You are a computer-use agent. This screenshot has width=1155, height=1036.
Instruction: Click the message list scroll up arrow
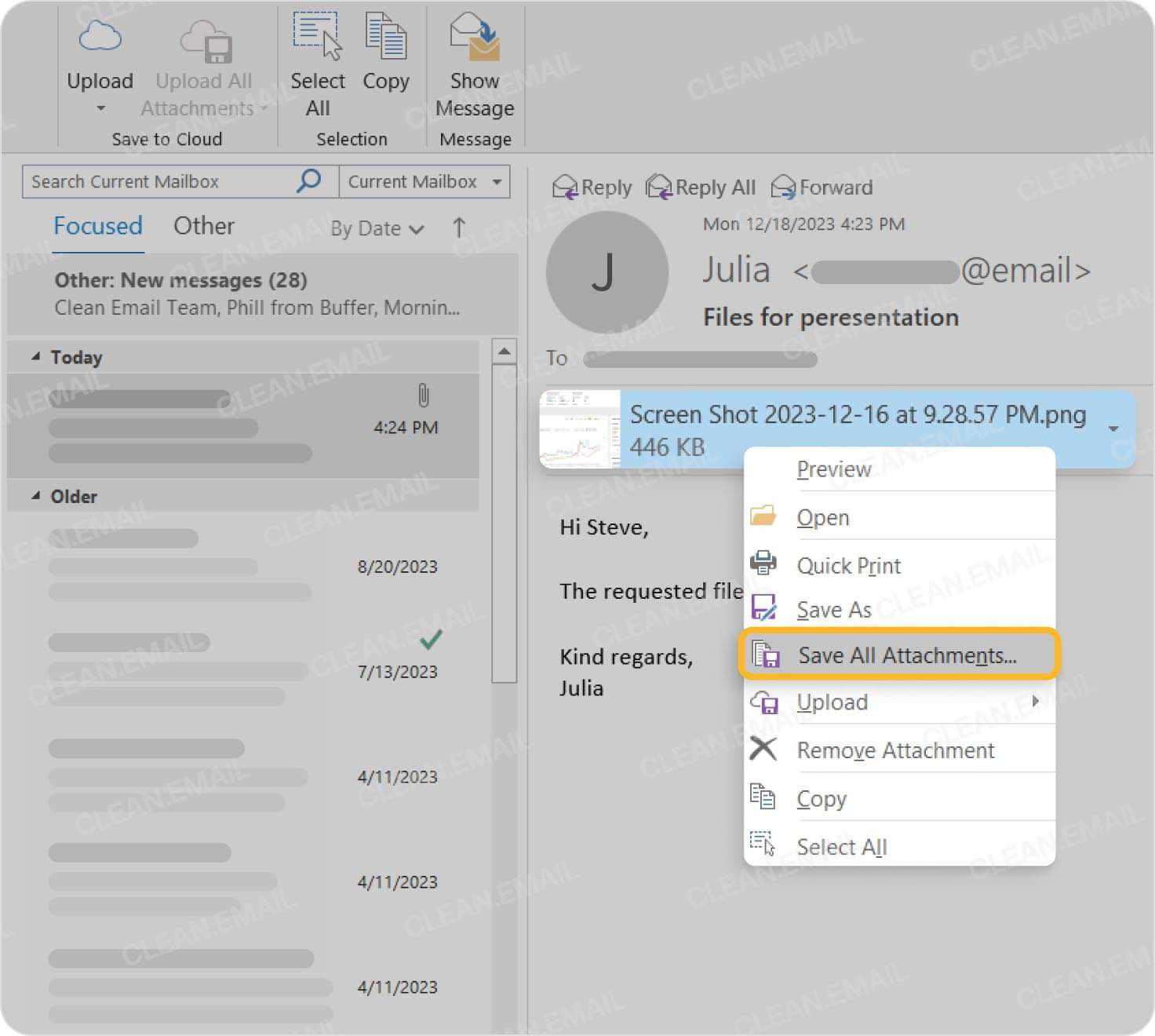point(504,352)
